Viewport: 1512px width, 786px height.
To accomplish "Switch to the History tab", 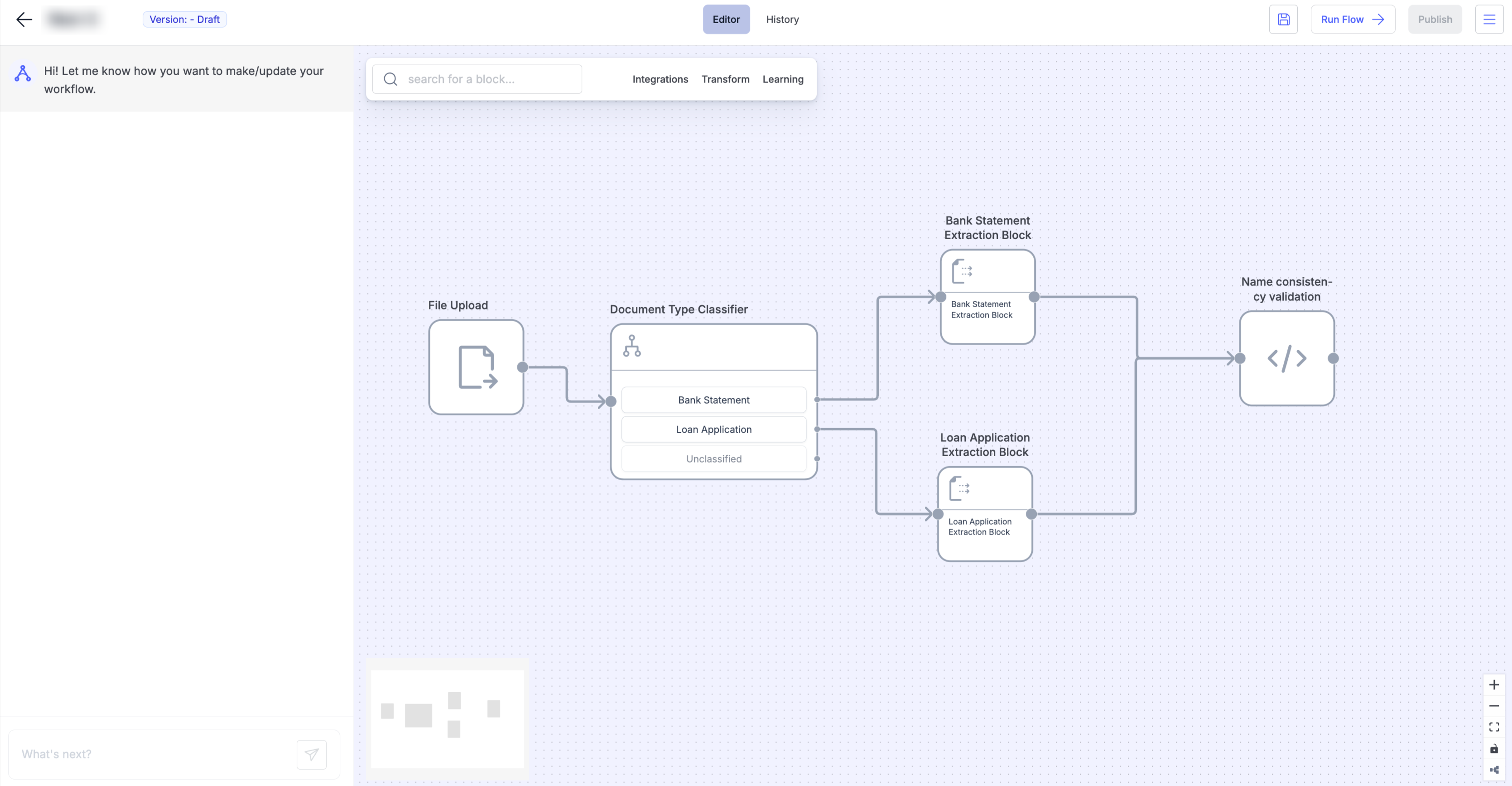I will (782, 19).
